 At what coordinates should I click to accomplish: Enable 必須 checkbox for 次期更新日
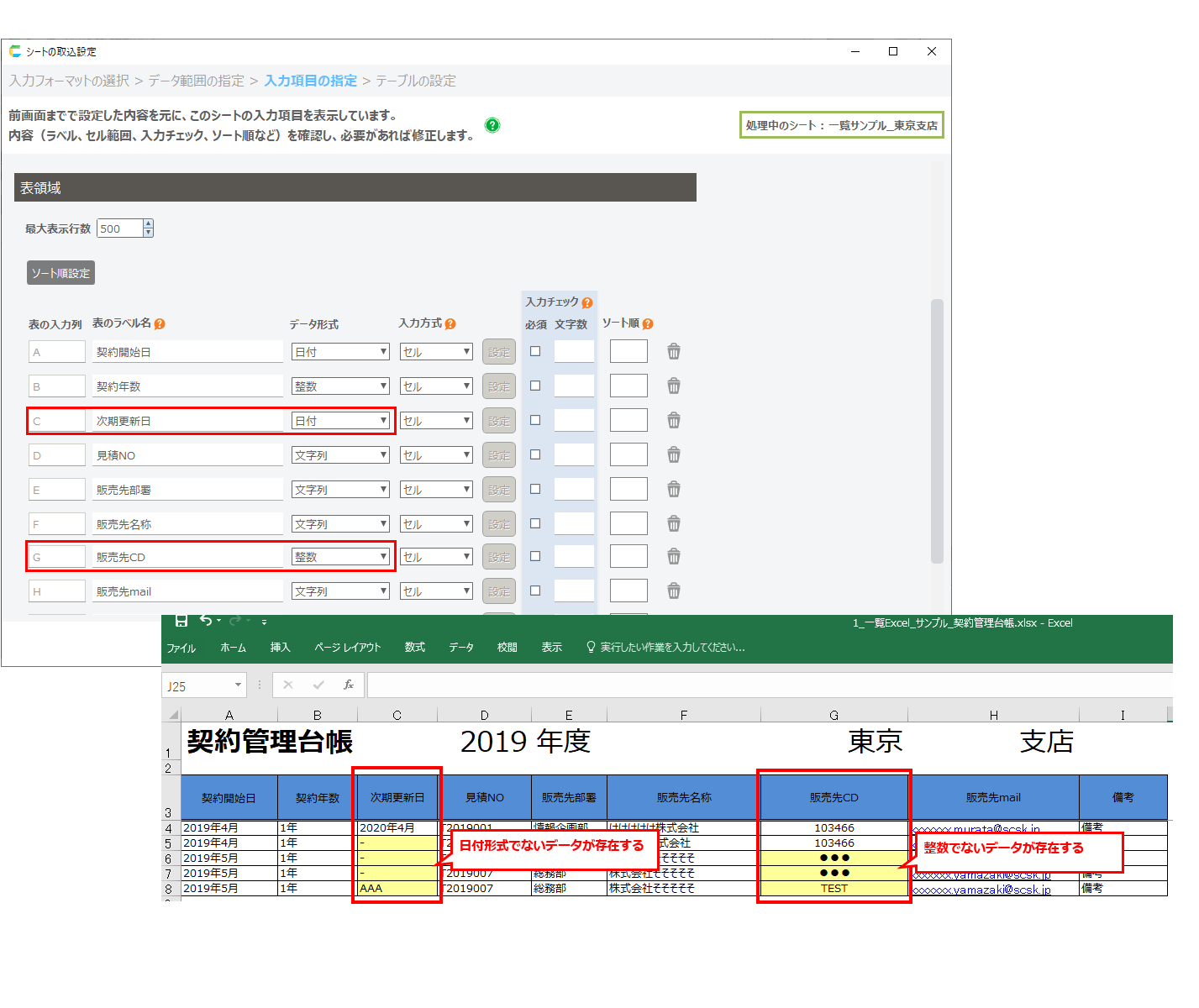tap(535, 420)
